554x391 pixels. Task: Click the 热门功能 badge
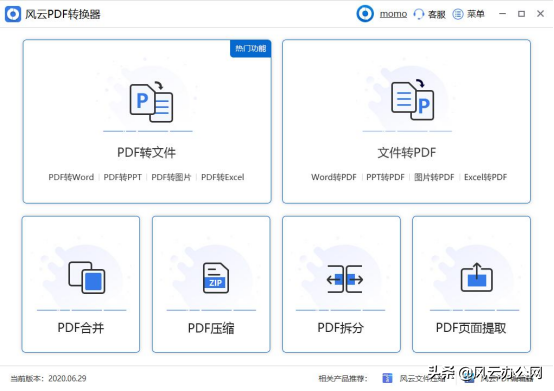pos(251,48)
